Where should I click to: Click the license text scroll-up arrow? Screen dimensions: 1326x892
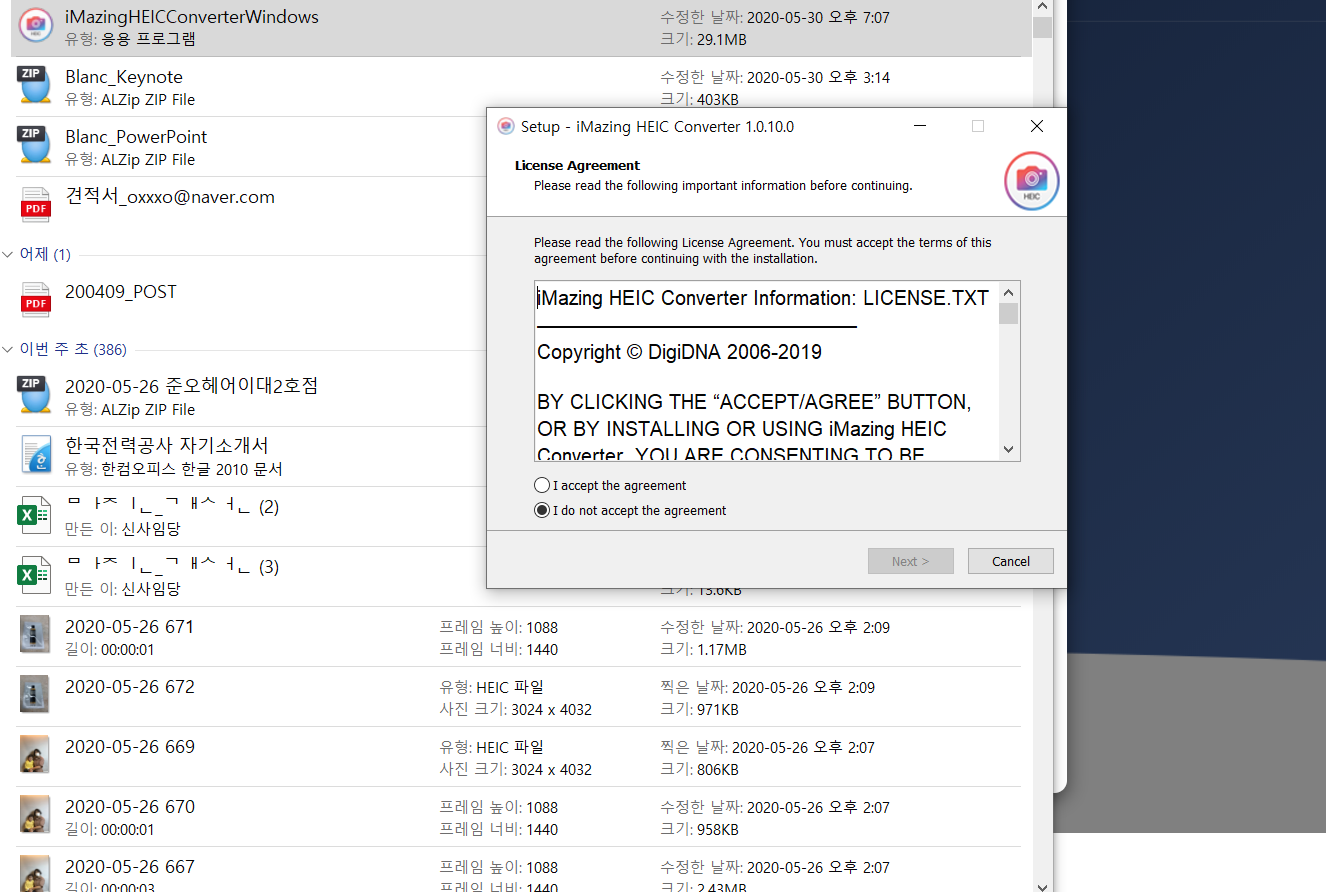[1008, 293]
